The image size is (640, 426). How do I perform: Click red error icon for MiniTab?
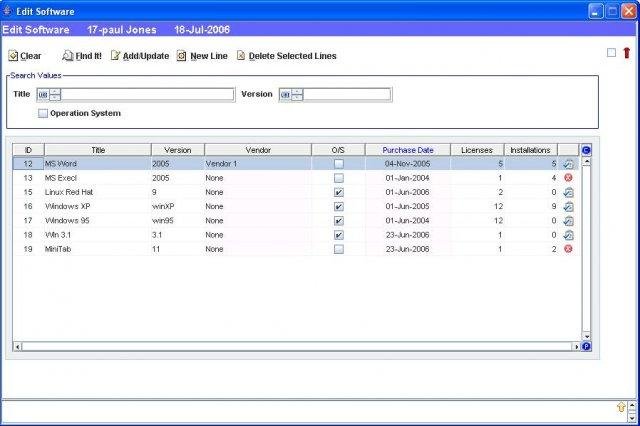coord(568,249)
